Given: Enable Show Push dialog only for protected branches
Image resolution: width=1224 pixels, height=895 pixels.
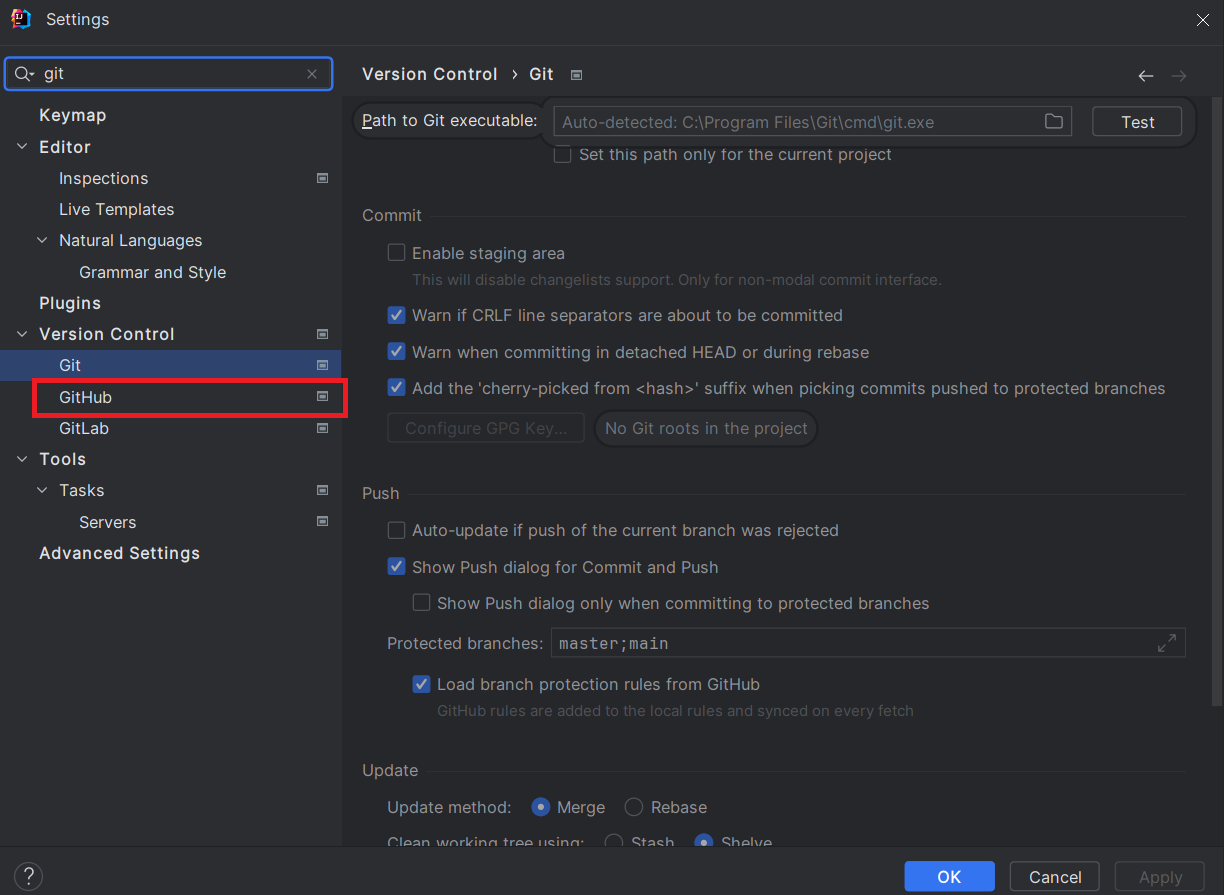Looking at the screenshot, I should pos(421,603).
